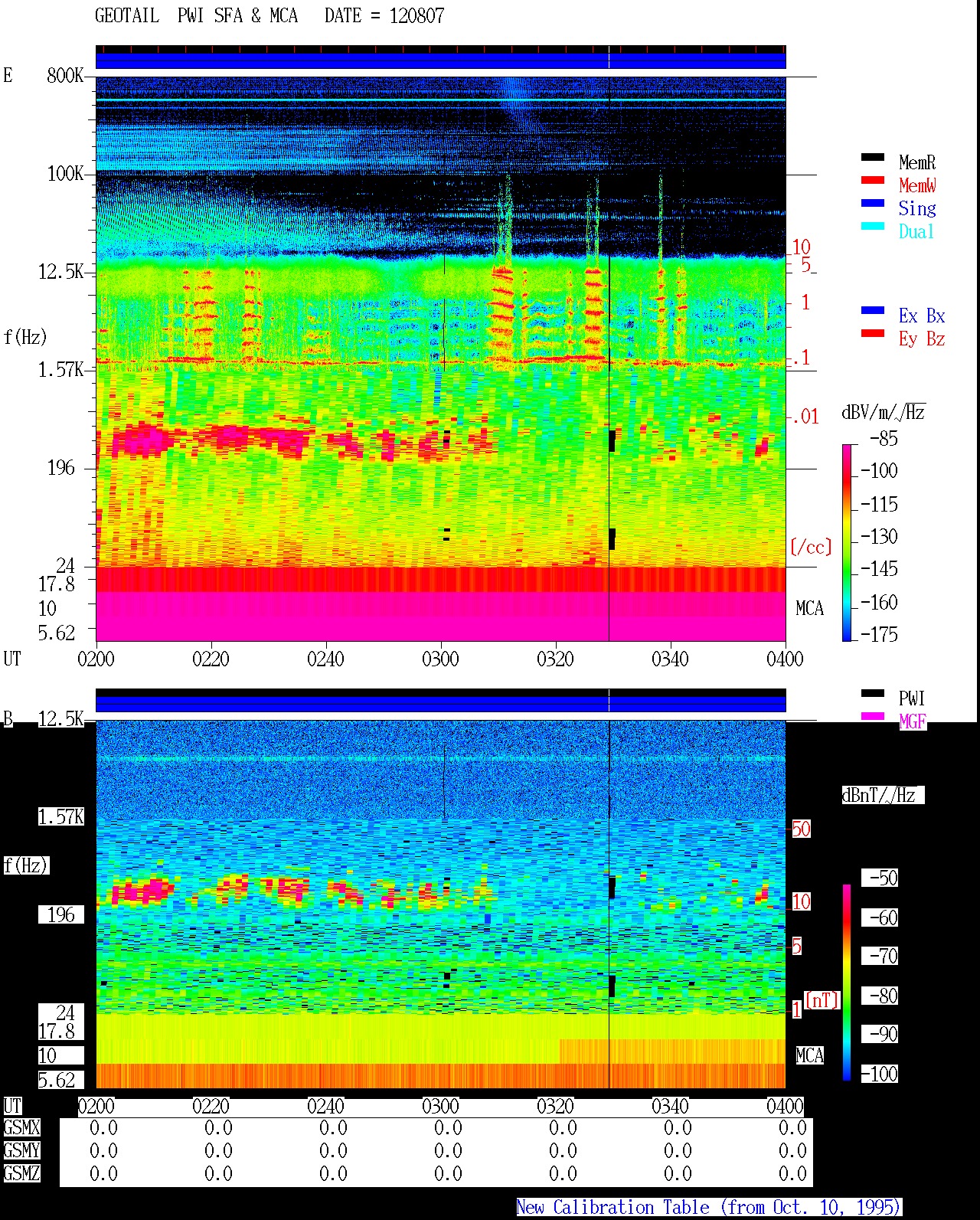
Task: Click the cyan Dual legend swatch
Action: (873, 226)
